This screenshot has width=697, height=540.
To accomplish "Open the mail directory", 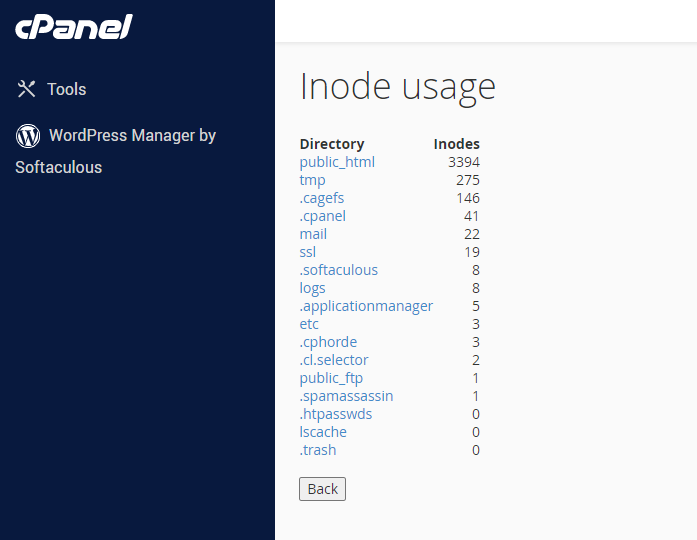I will 313,234.
